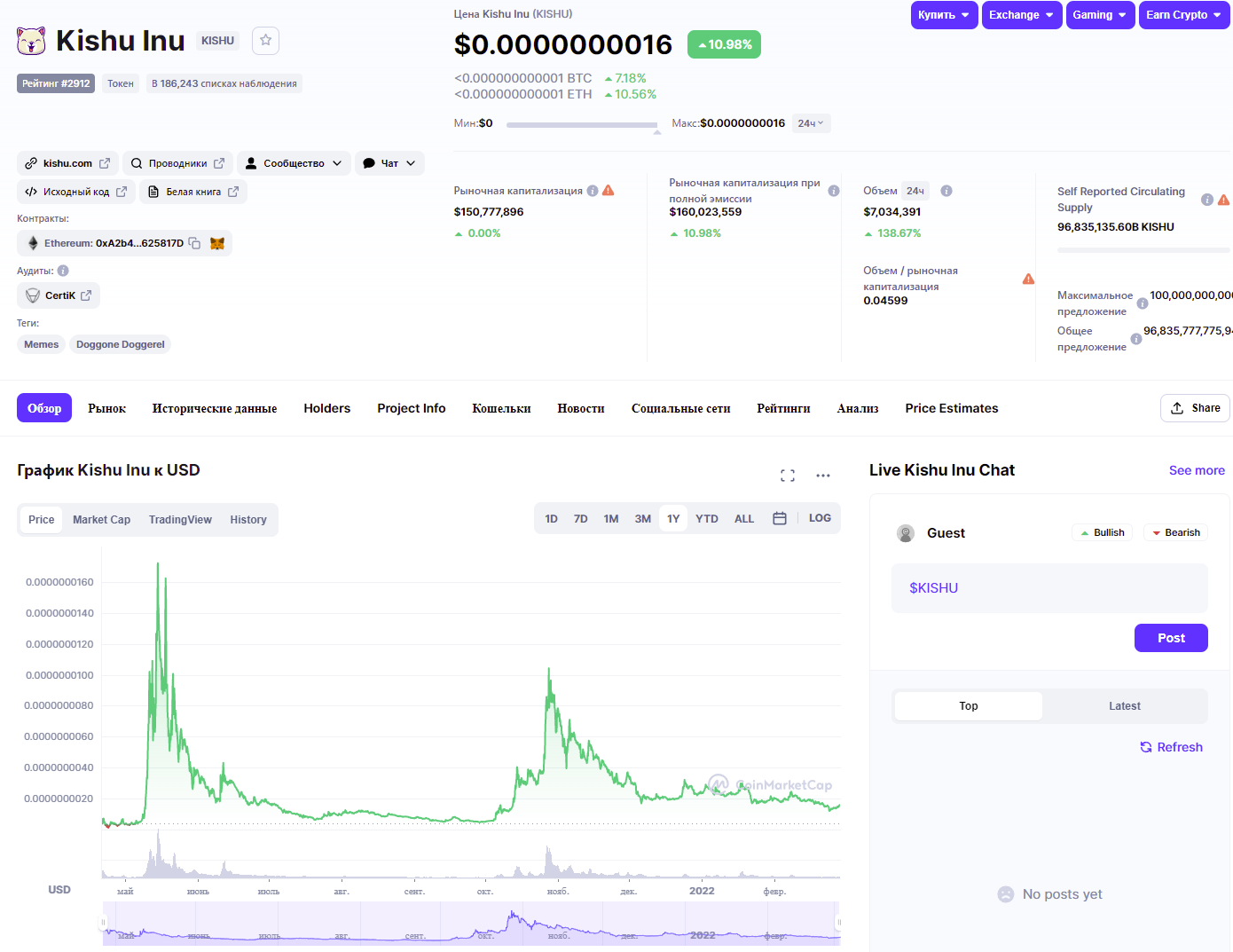Switch chart range to YTD

pyautogui.click(x=707, y=519)
